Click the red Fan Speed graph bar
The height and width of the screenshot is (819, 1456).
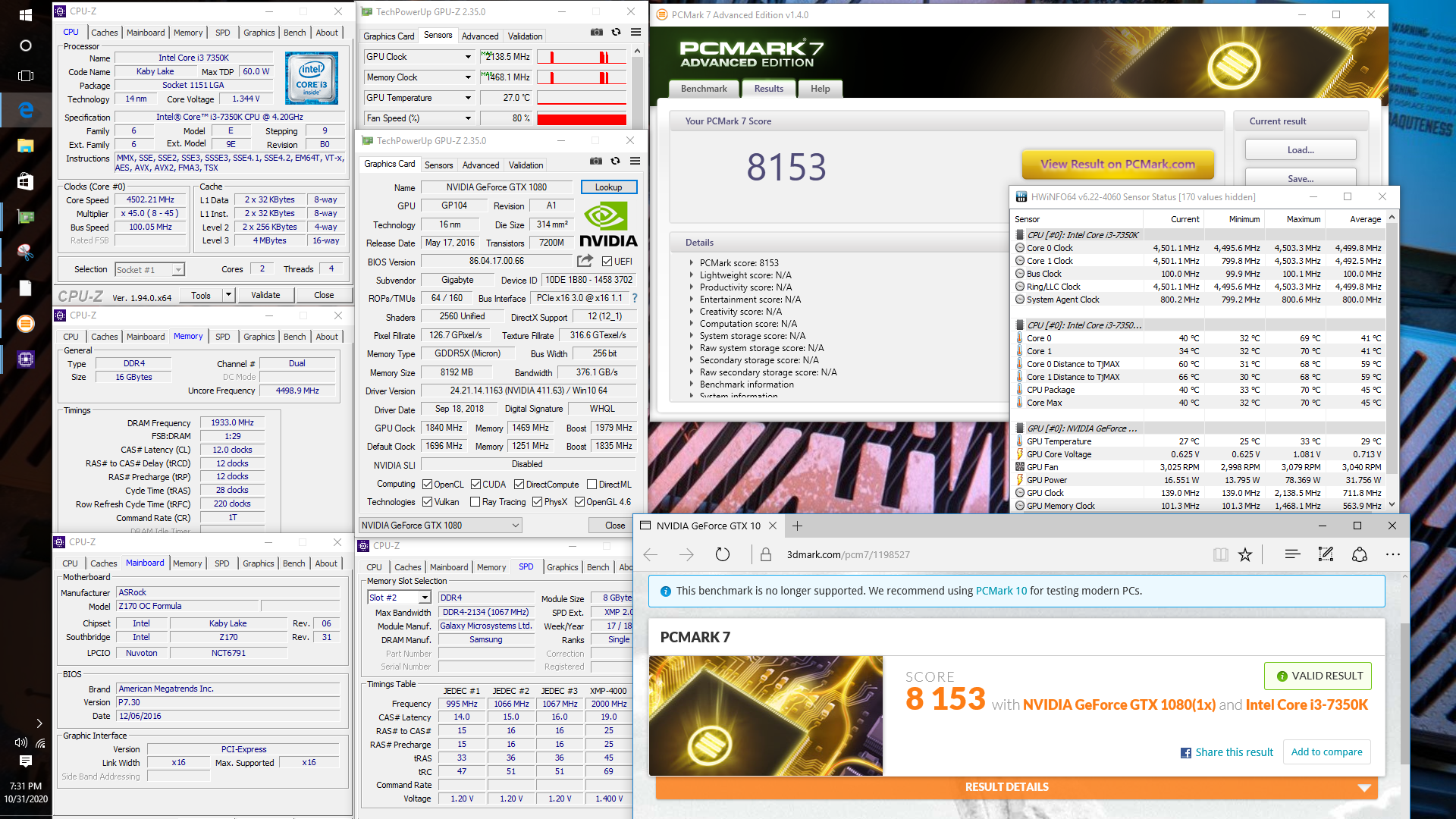tap(582, 118)
